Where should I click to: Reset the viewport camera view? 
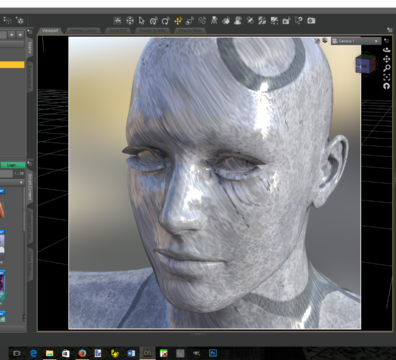386,86
